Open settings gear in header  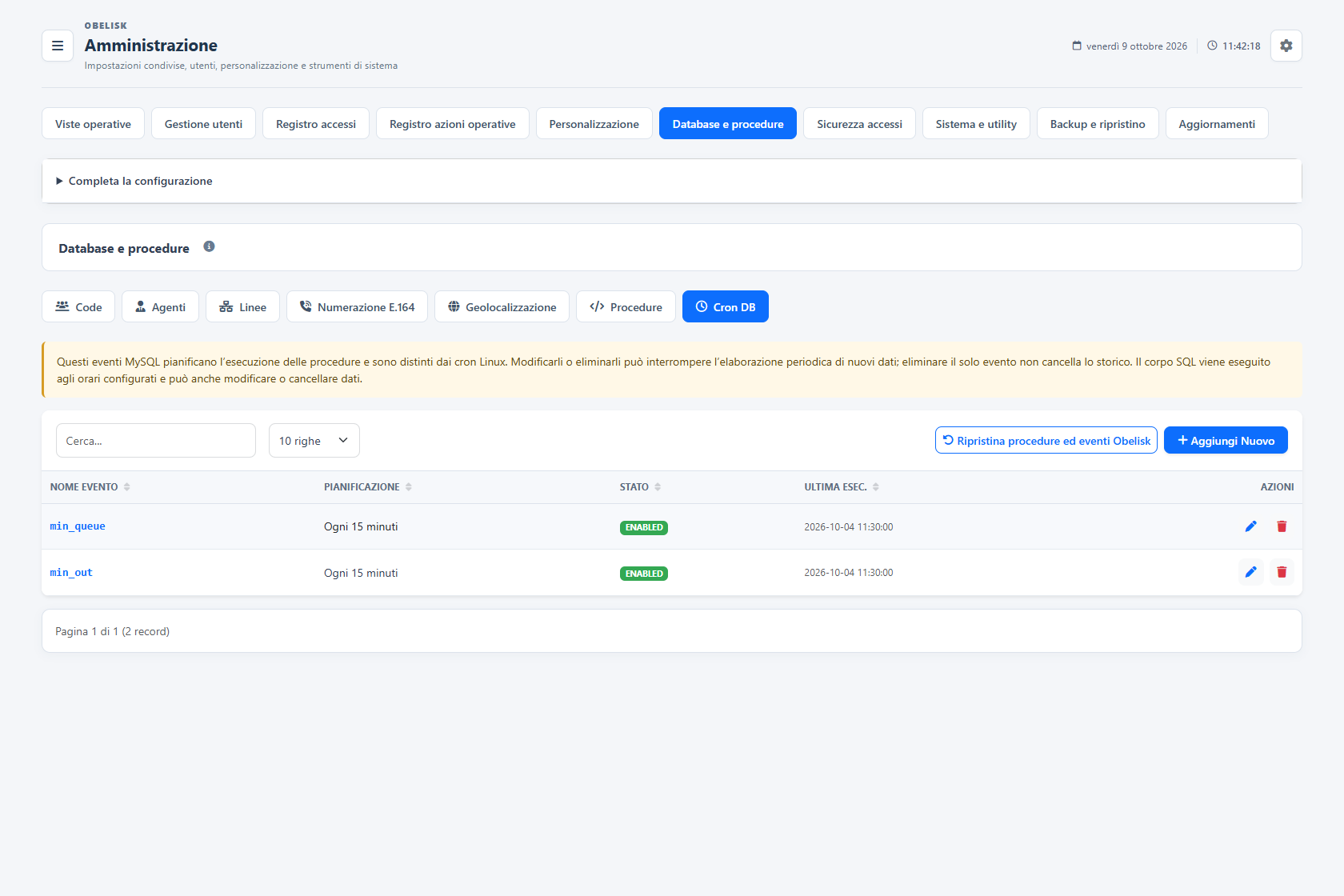[1286, 46]
